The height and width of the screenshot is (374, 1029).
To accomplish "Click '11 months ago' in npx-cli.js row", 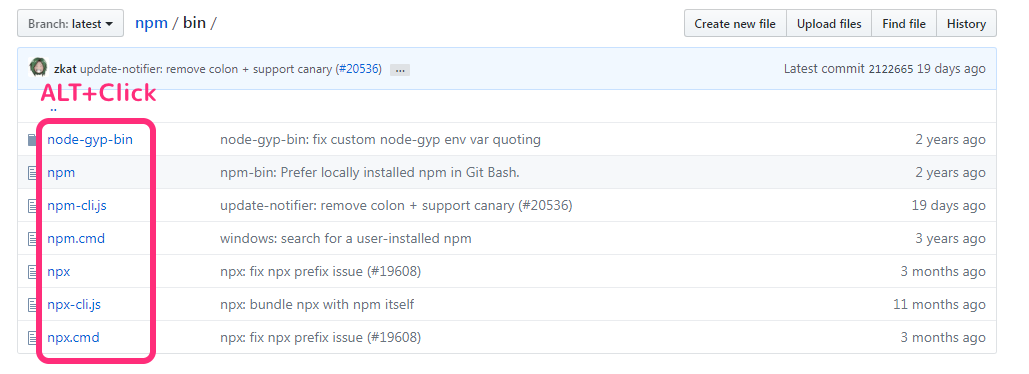I will click(x=939, y=304).
